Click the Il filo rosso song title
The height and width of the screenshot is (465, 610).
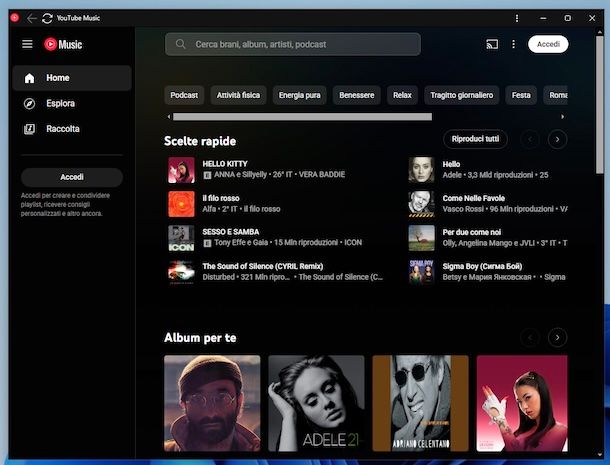tap(221, 198)
